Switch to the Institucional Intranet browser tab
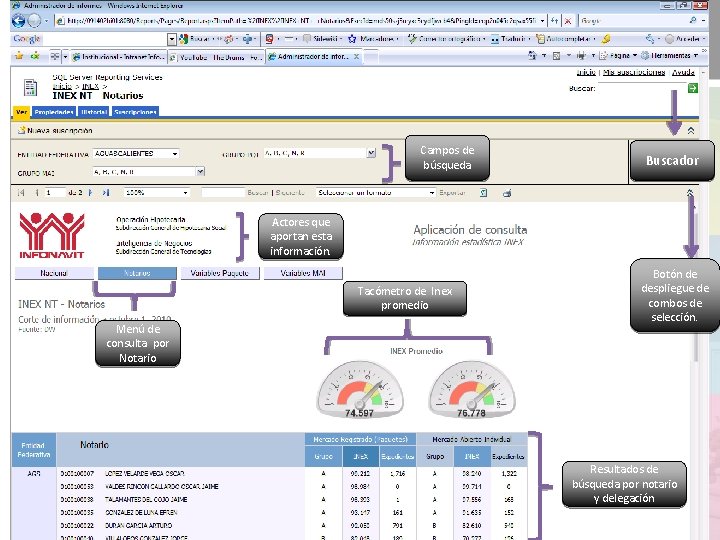The image size is (720, 540). tap(118, 57)
